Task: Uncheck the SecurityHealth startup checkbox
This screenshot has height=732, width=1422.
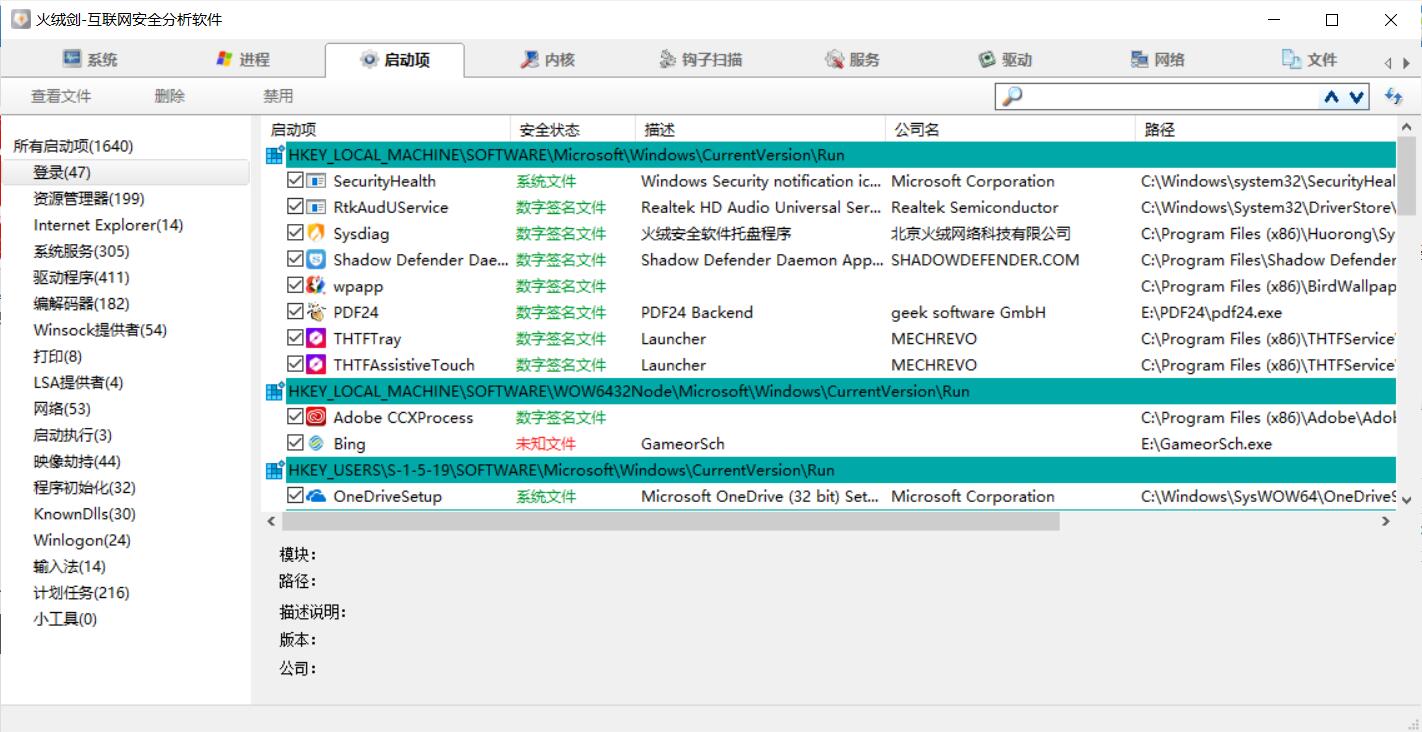Action: point(295,181)
